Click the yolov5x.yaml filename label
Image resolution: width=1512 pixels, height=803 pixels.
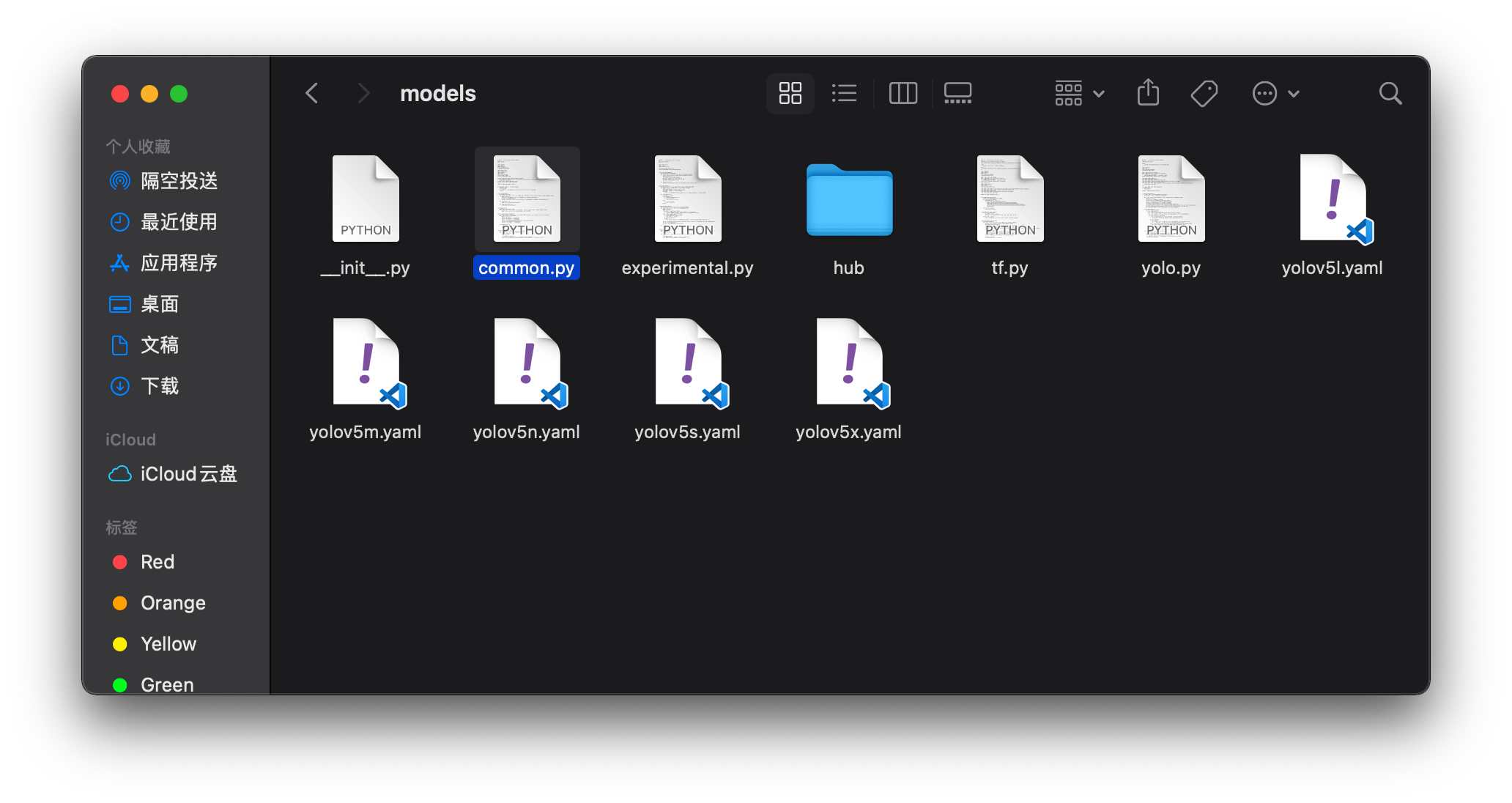click(849, 432)
